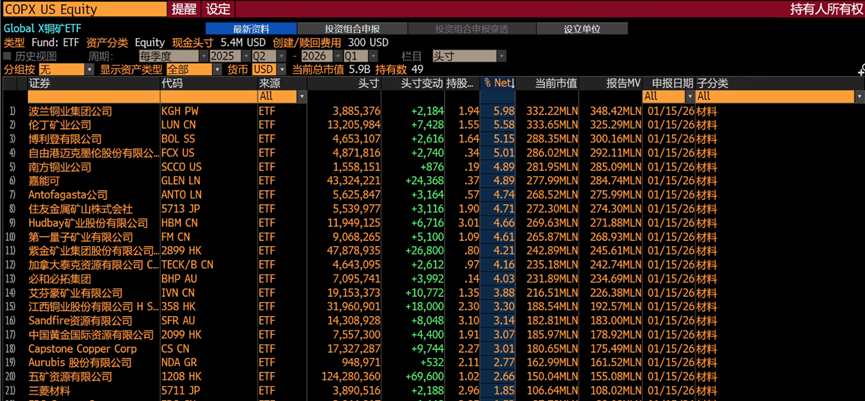
Task: Select the 五矿资源有限公司 row
Action: pyautogui.click(x=433, y=377)
